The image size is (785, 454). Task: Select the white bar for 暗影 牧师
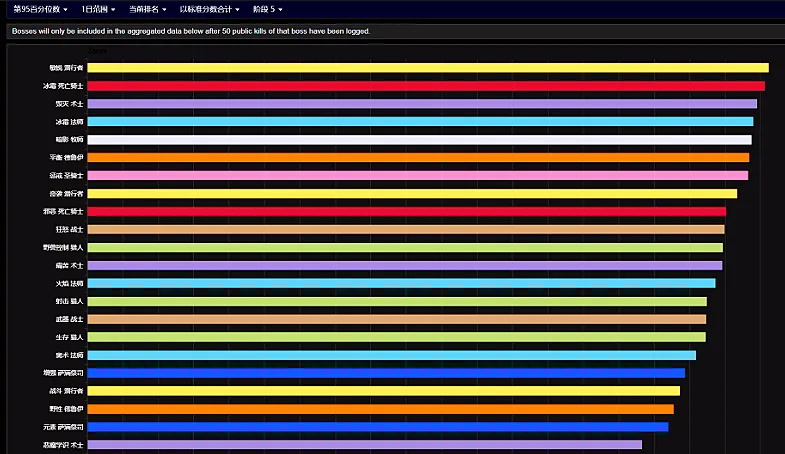pyautogui.click(x=420, y=140)
